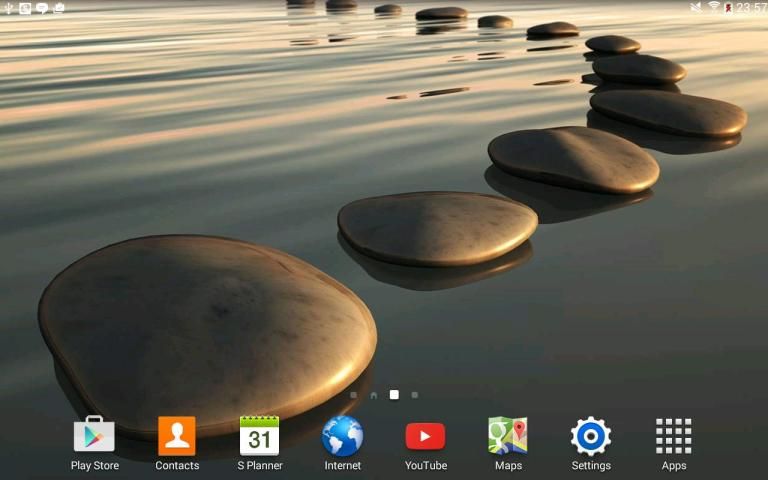This screenshot has height=480, width=768.
Task: Tap the clock showing 23:57
Action: [x=752, y=8]
